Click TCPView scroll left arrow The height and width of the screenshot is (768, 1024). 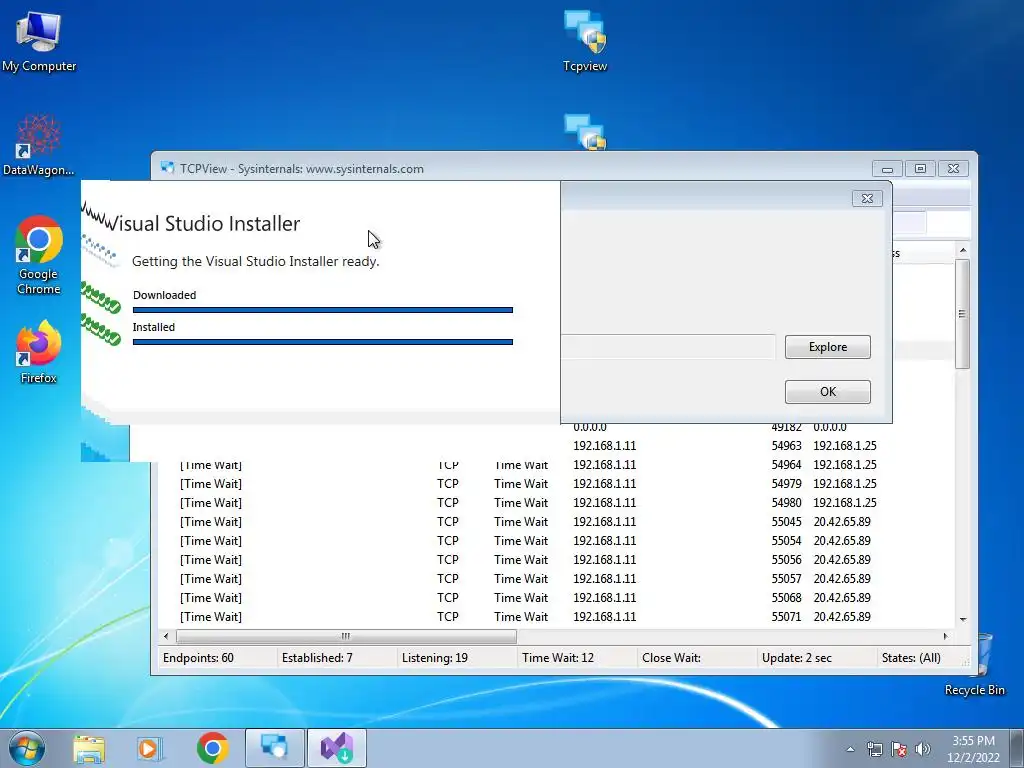166,636
